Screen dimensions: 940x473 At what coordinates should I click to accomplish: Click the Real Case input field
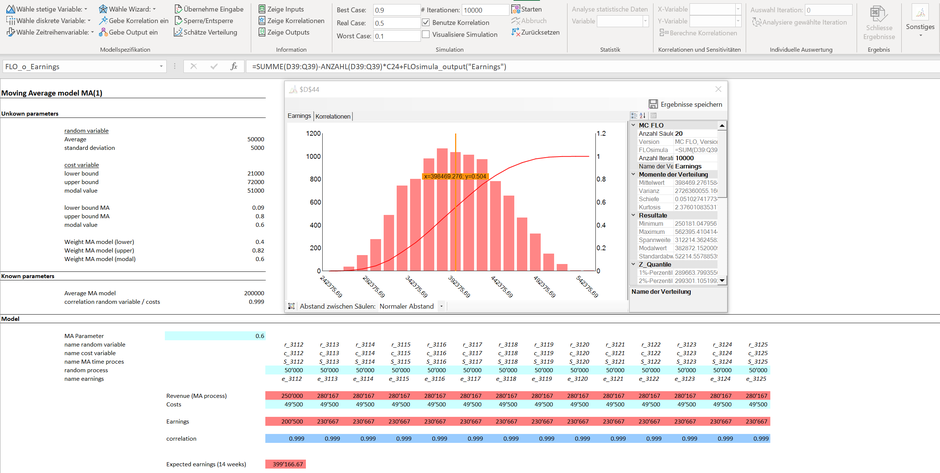point(396,23)
